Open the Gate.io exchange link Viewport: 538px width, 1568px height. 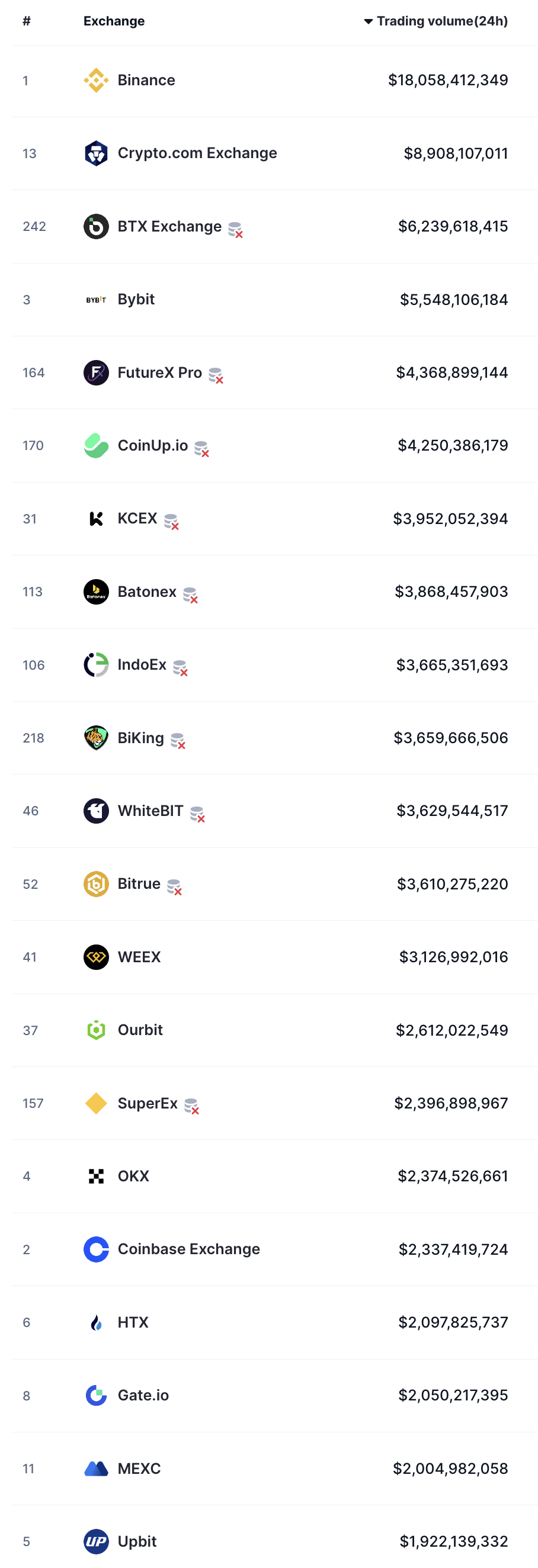pos(143,1395)
